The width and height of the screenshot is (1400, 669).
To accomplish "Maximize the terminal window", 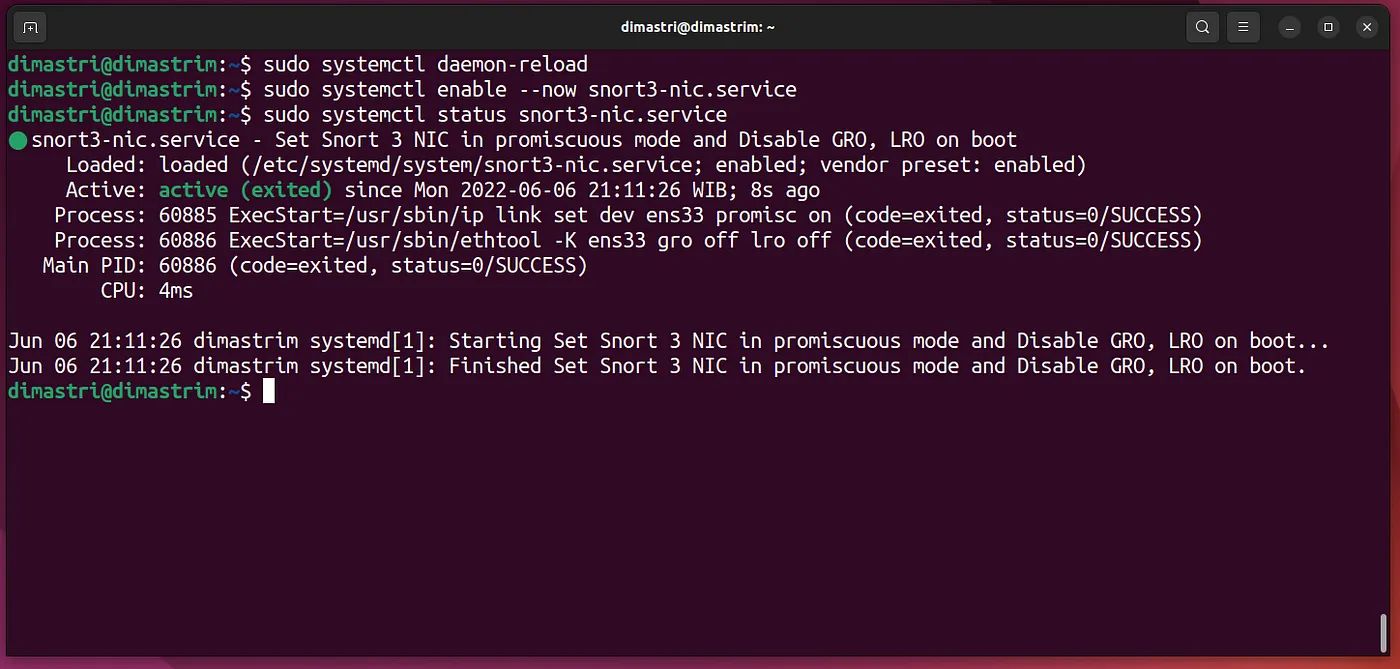I will click(x=1328, y=27).
